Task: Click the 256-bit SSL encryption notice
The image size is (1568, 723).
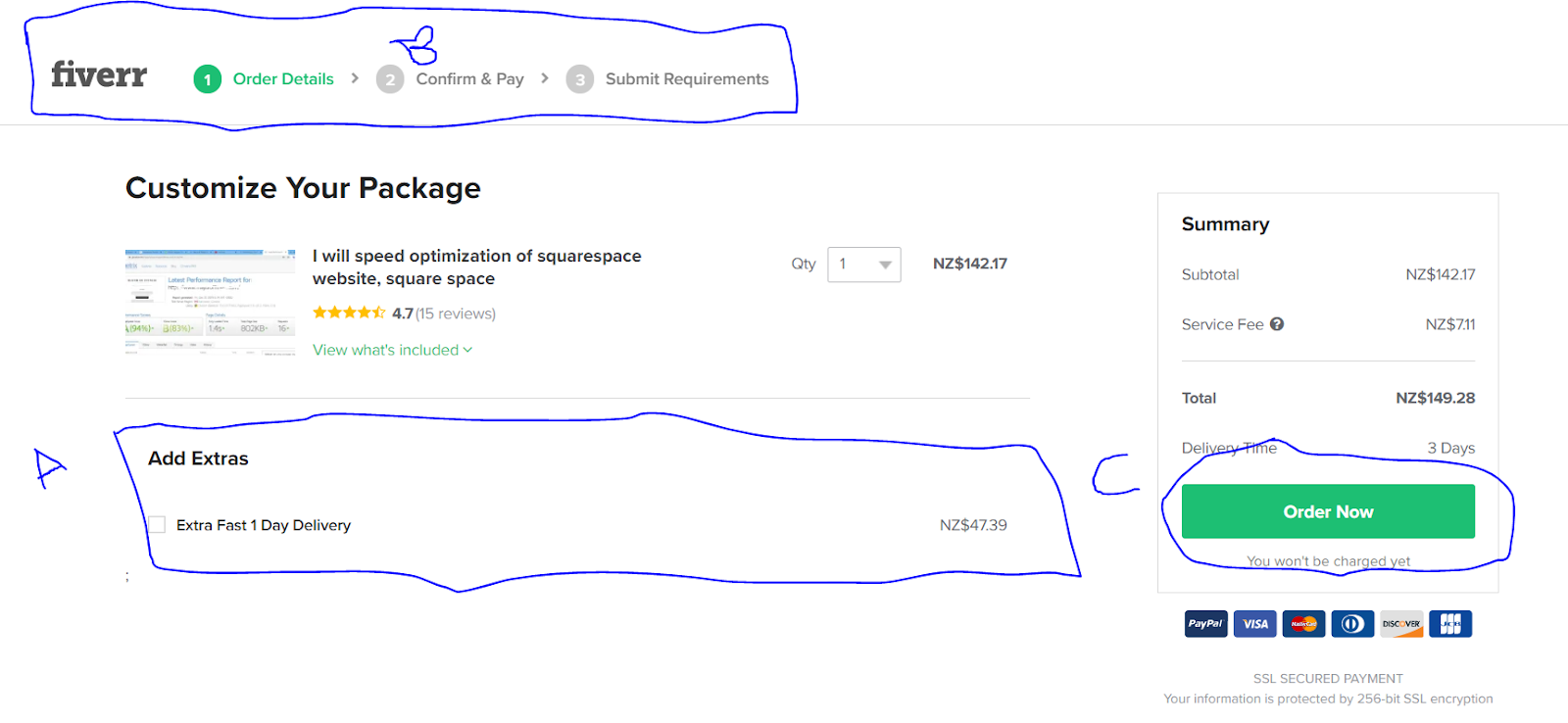Action: [1328, 699]
